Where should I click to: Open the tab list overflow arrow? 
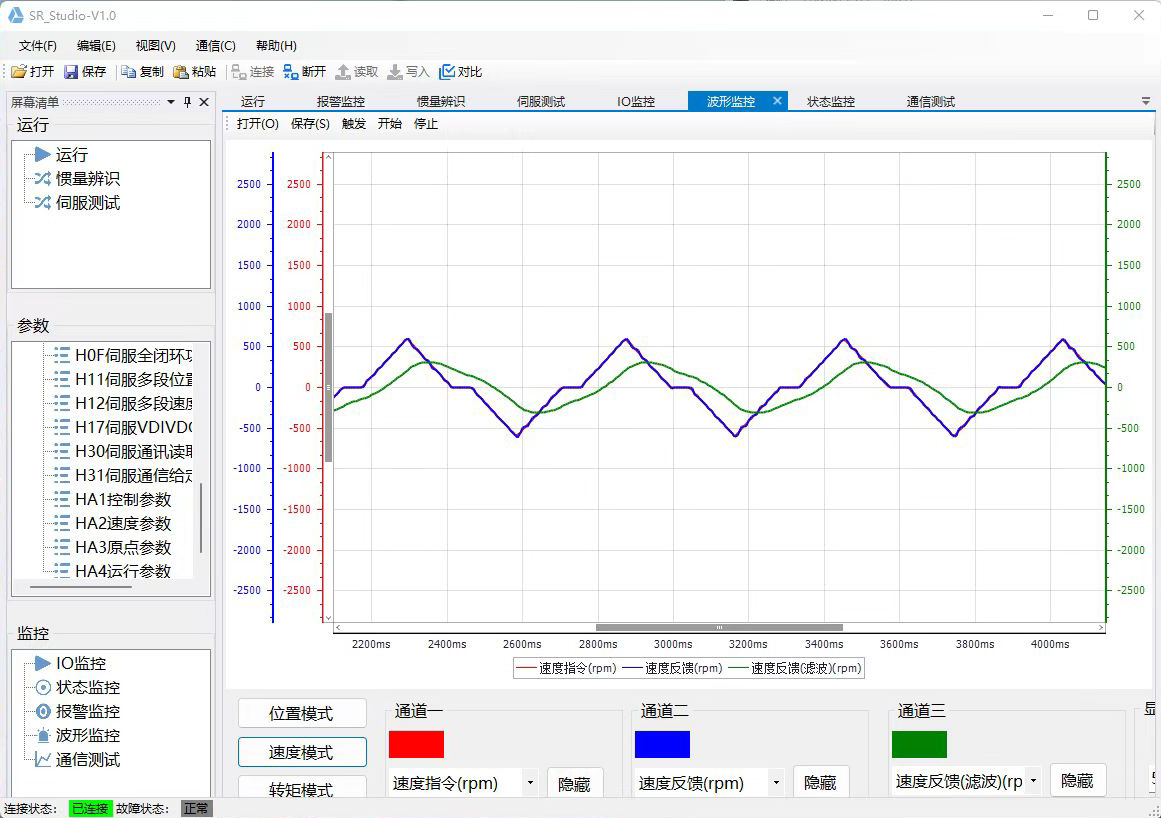pos(1146,101)
